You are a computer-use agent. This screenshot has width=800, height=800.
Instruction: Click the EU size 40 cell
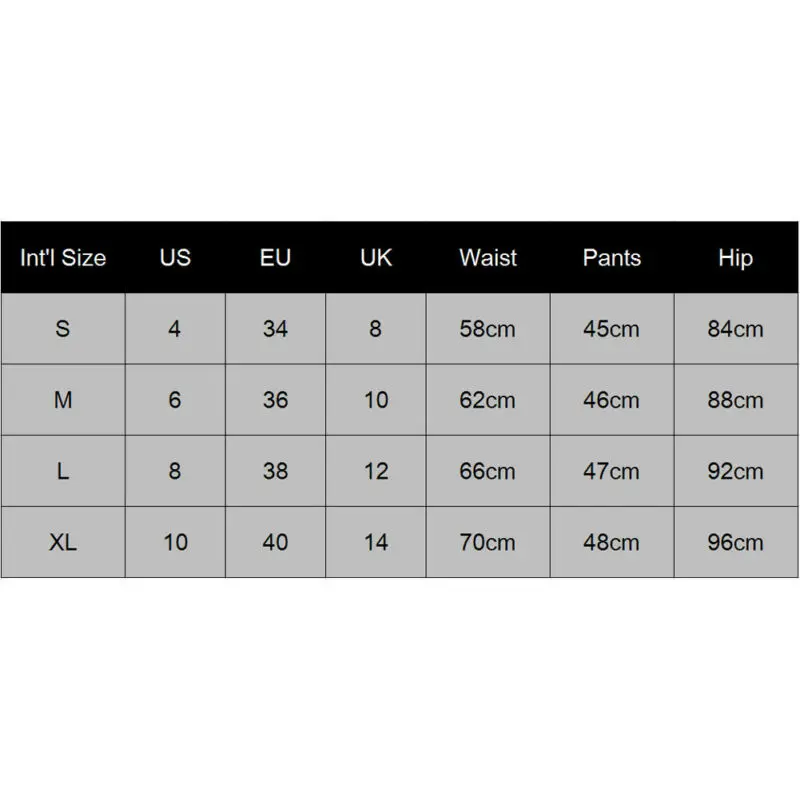coord(275,542)
